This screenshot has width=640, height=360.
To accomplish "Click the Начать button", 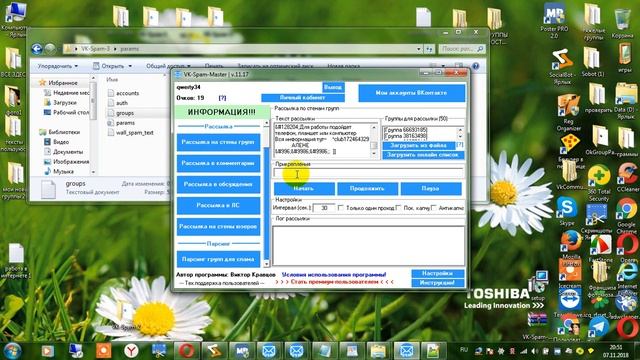I will point(304,189).
